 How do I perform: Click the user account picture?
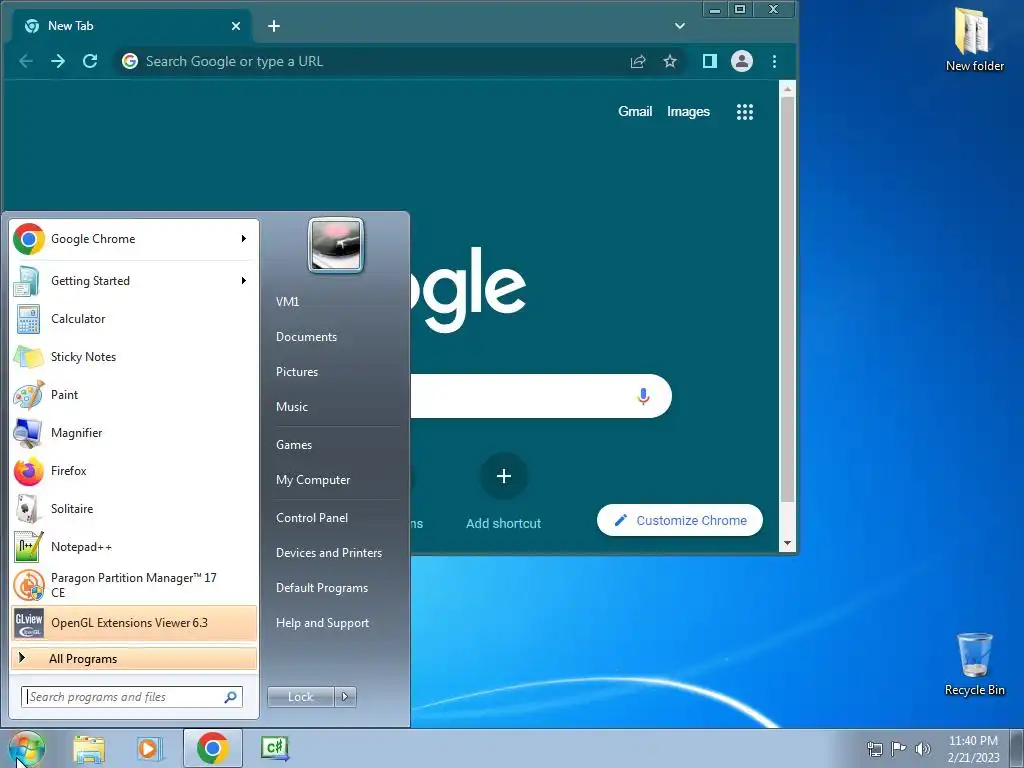point(336,245)
